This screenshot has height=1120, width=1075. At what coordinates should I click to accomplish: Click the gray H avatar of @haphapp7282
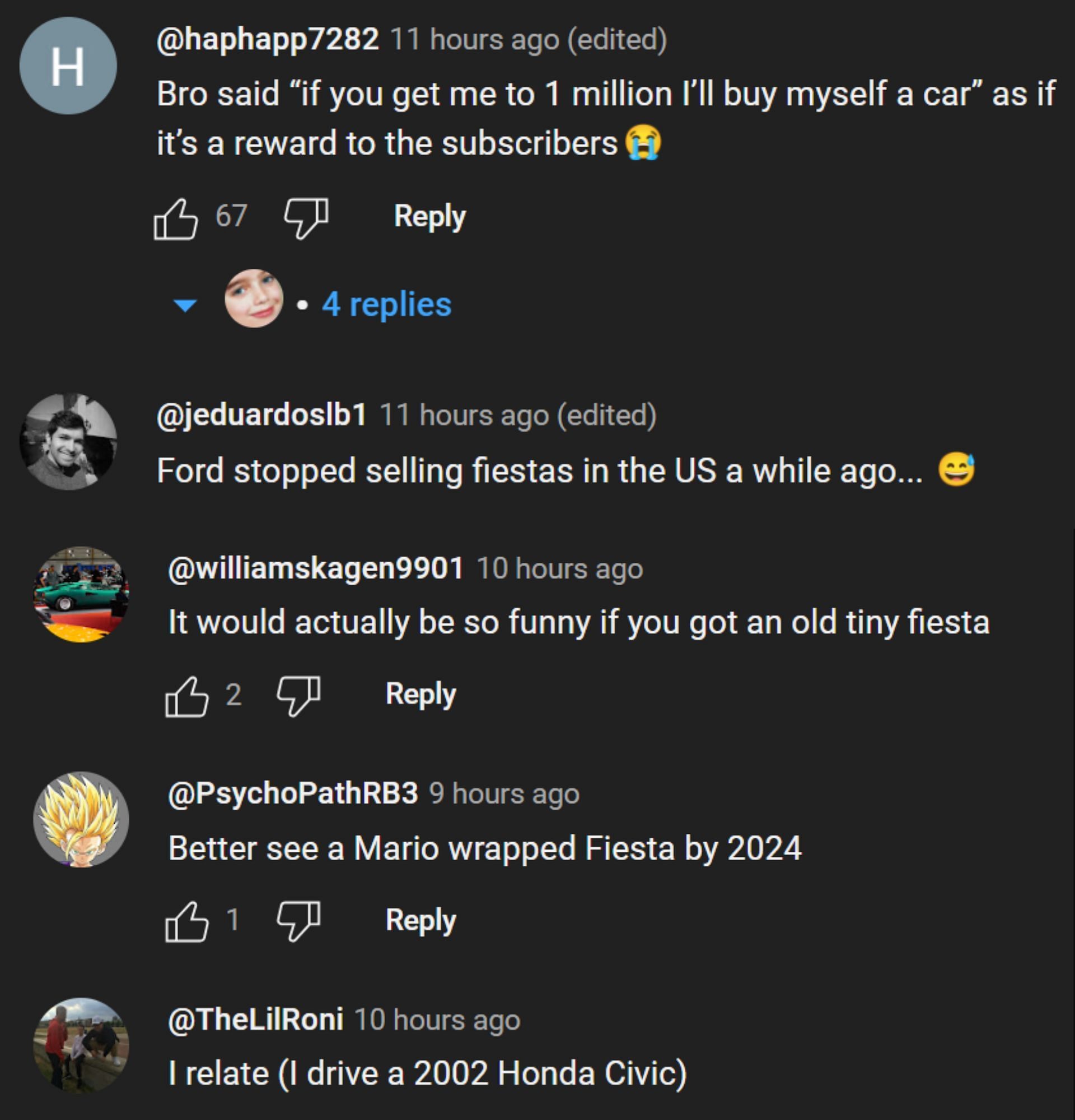pos(68,66)
